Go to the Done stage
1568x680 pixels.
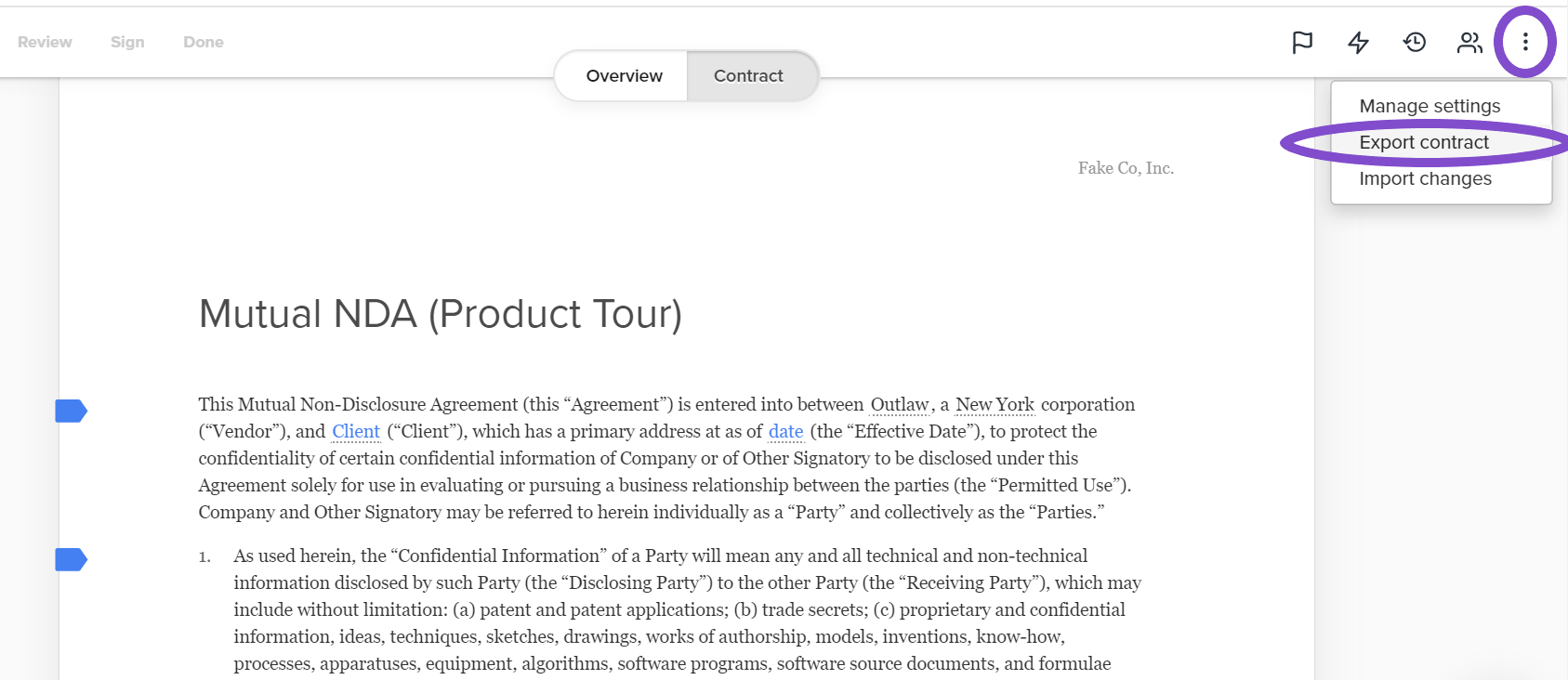[204, 42]
